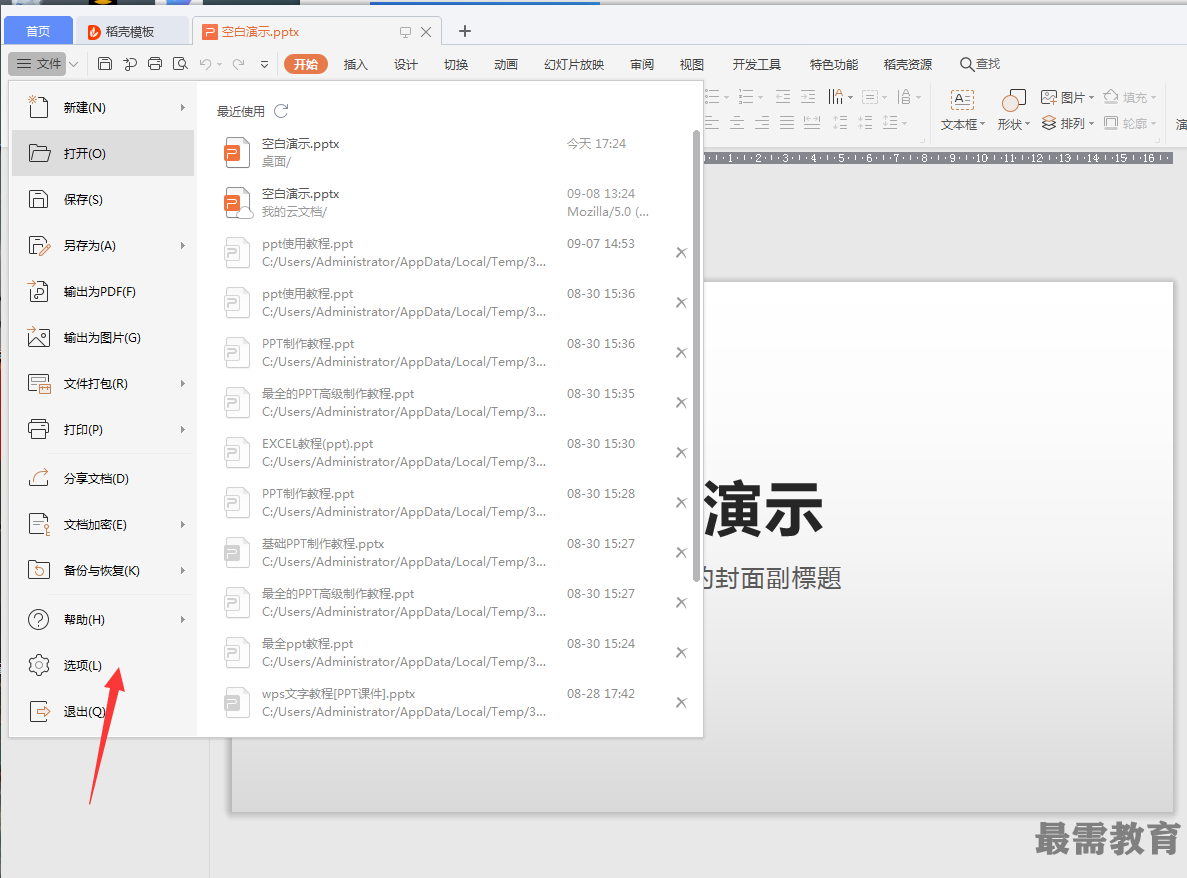Open the 视图 View ribbon tab
This screenshot has width=1187, height=878.
click(691, 64)
